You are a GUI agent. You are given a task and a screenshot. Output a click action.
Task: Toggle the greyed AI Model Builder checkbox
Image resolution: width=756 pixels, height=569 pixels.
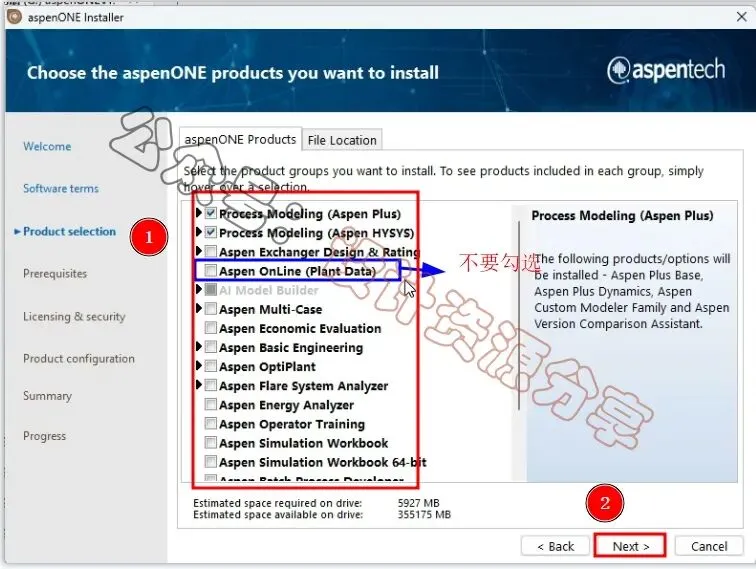210,290
